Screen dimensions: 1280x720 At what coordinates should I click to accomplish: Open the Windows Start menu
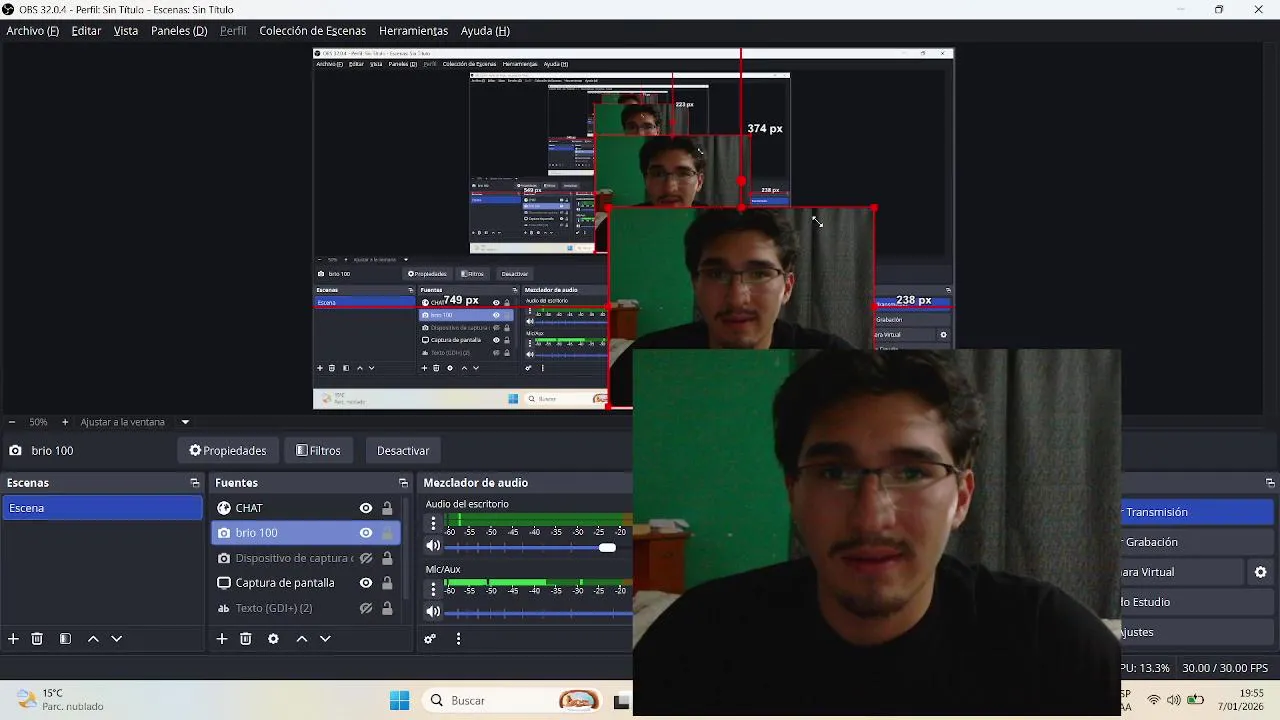point(399,700)
